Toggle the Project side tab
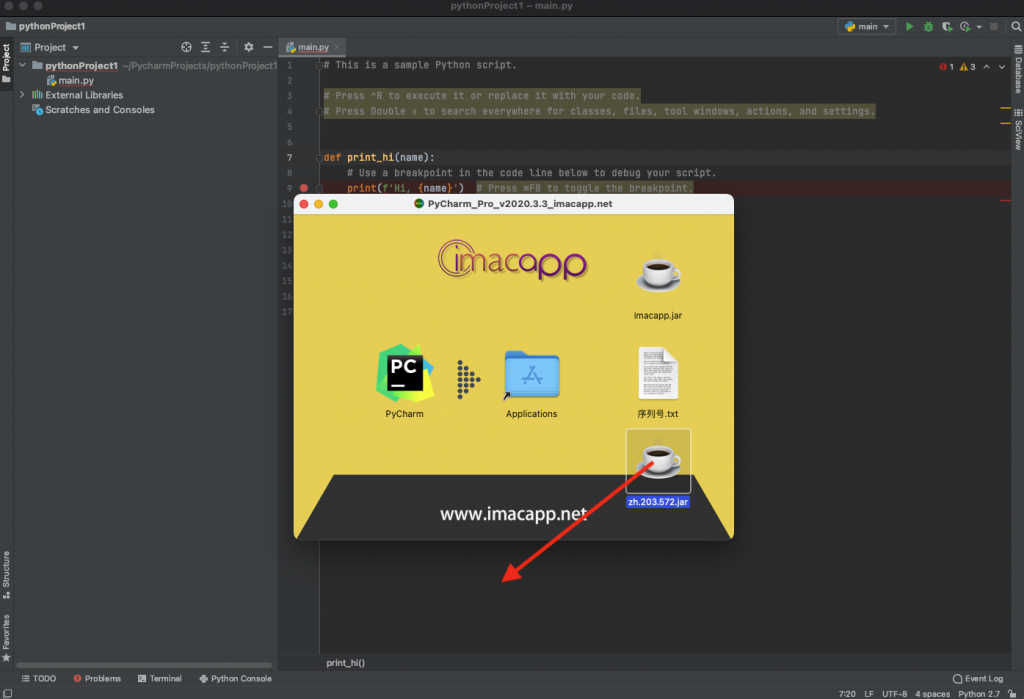Image resolution: width=1024 pixels, height=699 pixels. coord(7,63)
